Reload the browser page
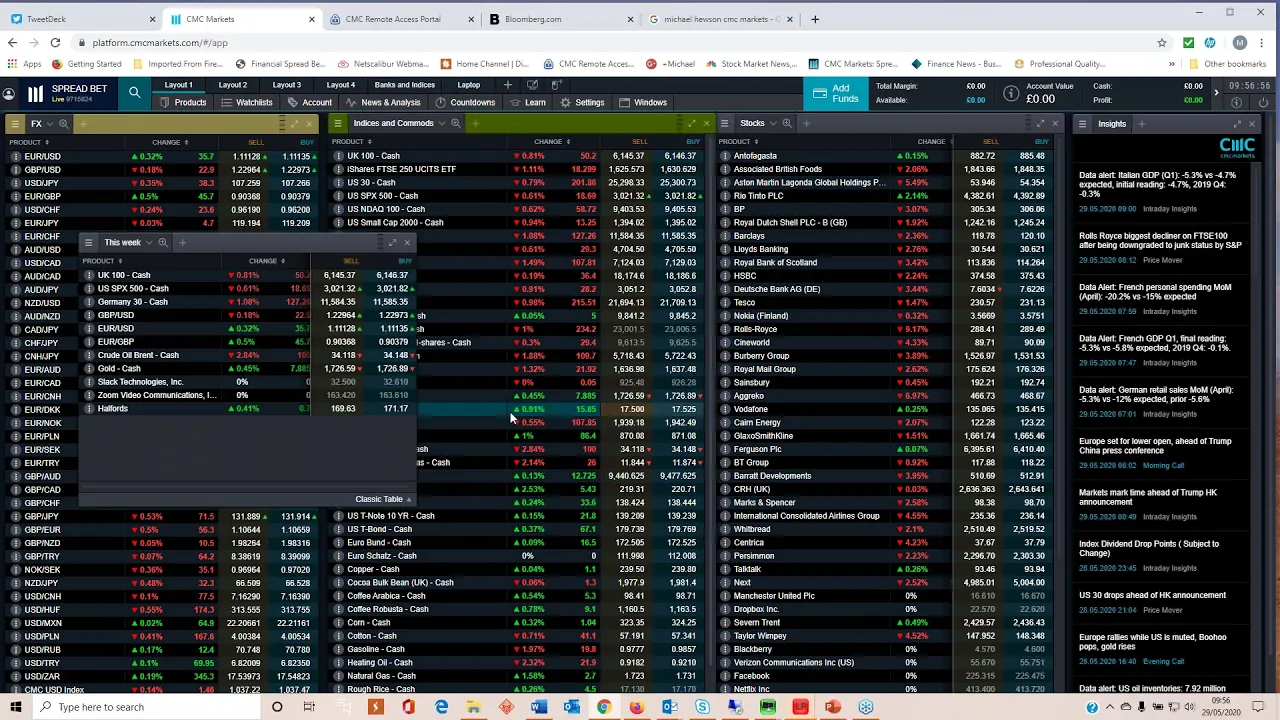This screenshot has width=1280, height=720. (55, 43)
